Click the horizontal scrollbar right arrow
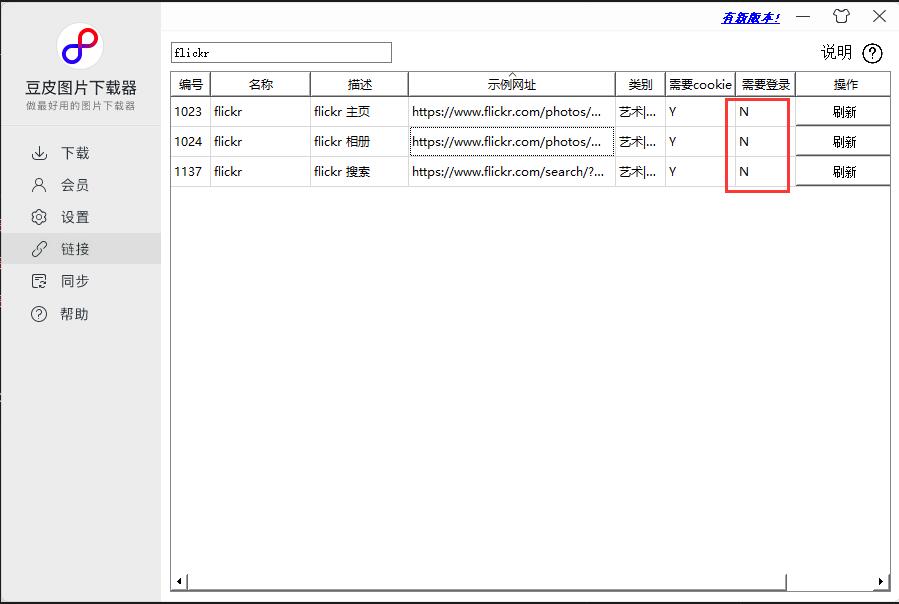The width and height of the screenshot is (899, 604). click(881, 582)
